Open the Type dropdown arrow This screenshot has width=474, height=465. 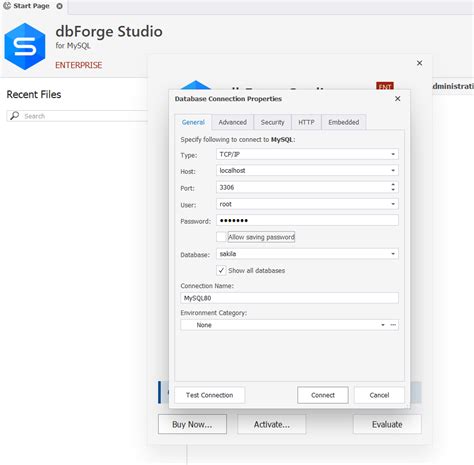393,154
